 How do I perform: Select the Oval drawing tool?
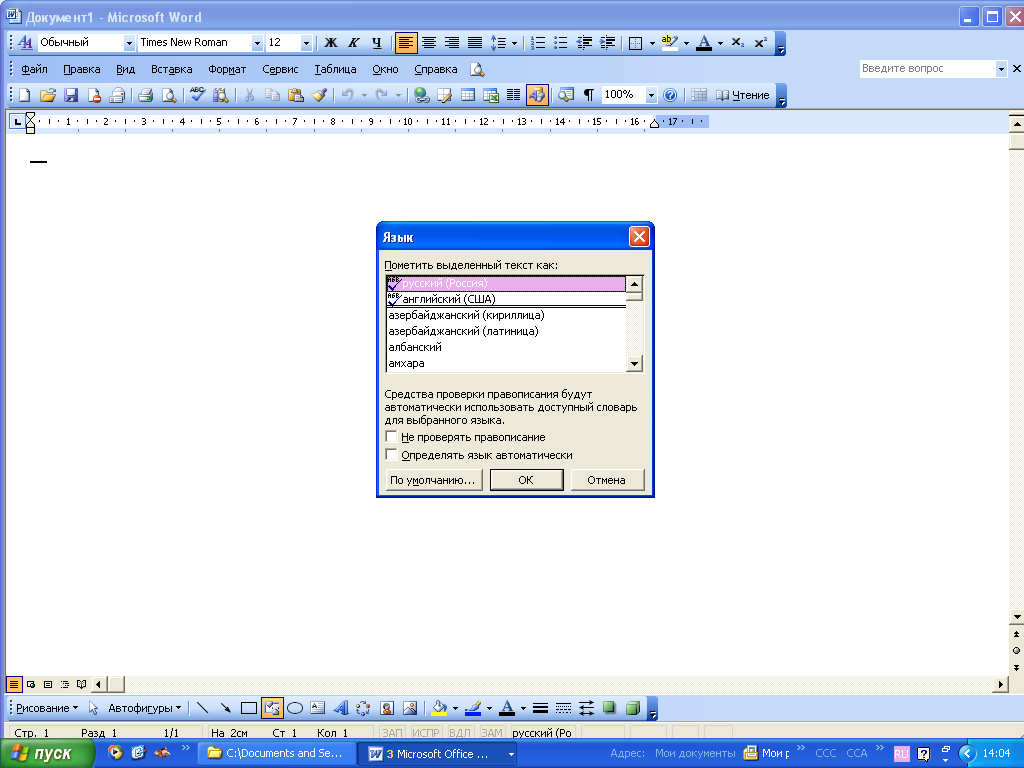[x=295, y=708]
